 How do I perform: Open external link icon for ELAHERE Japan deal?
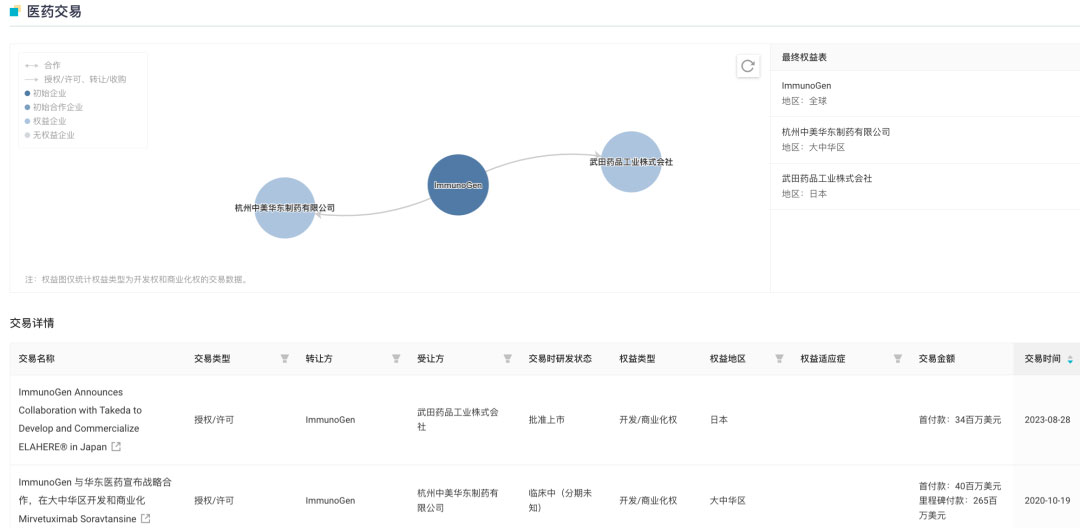tap(116, 447)
